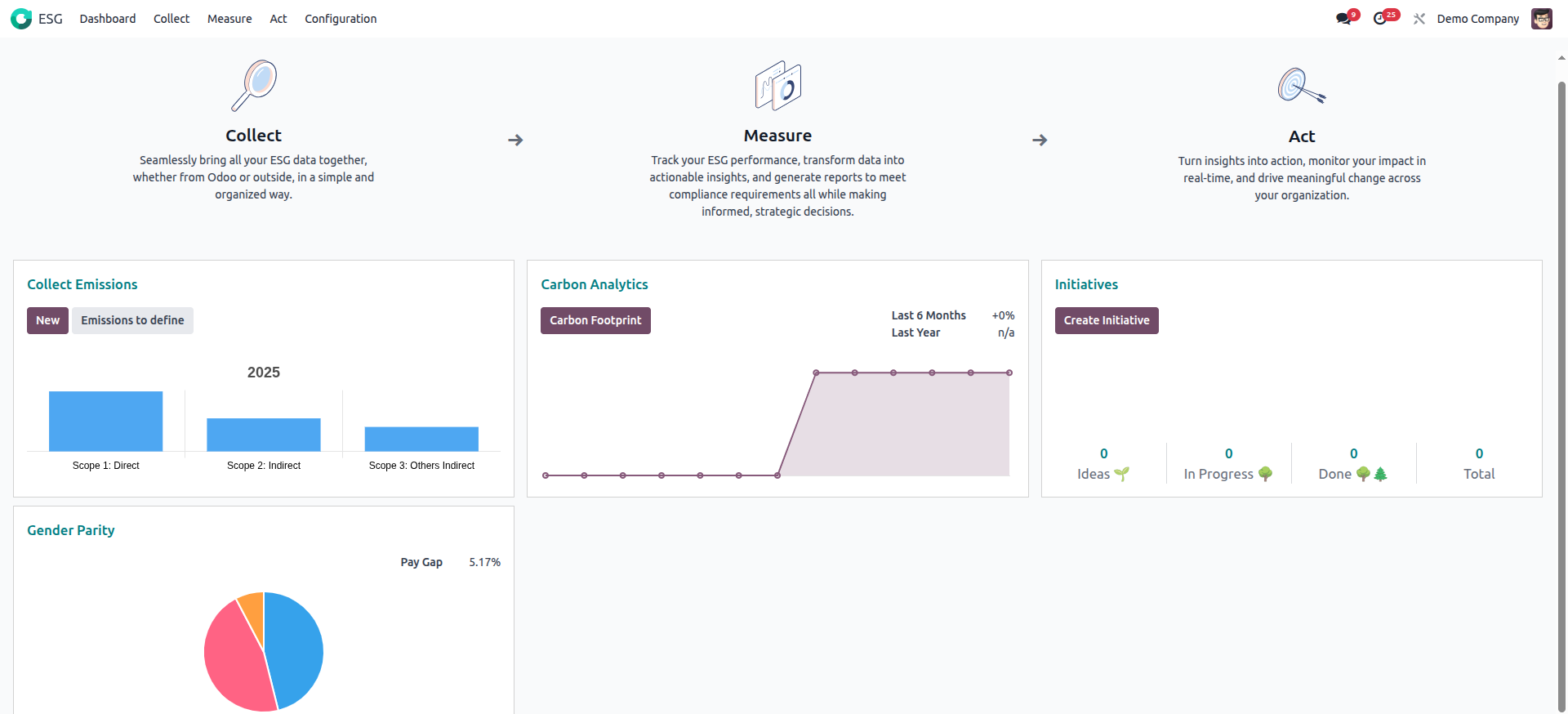Viewport: 1568px width, 714px height.
Task: Click the Measure section heading
Action: click(x=777, y=136)
